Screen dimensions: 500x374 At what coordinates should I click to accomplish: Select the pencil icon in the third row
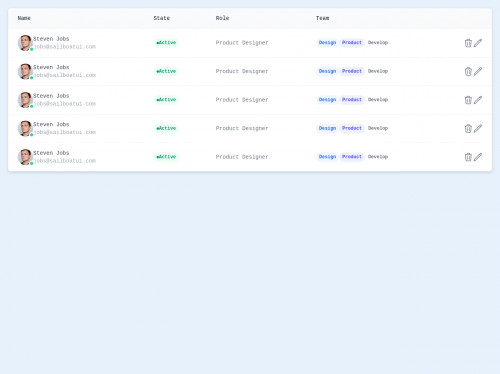pos(478,100)
